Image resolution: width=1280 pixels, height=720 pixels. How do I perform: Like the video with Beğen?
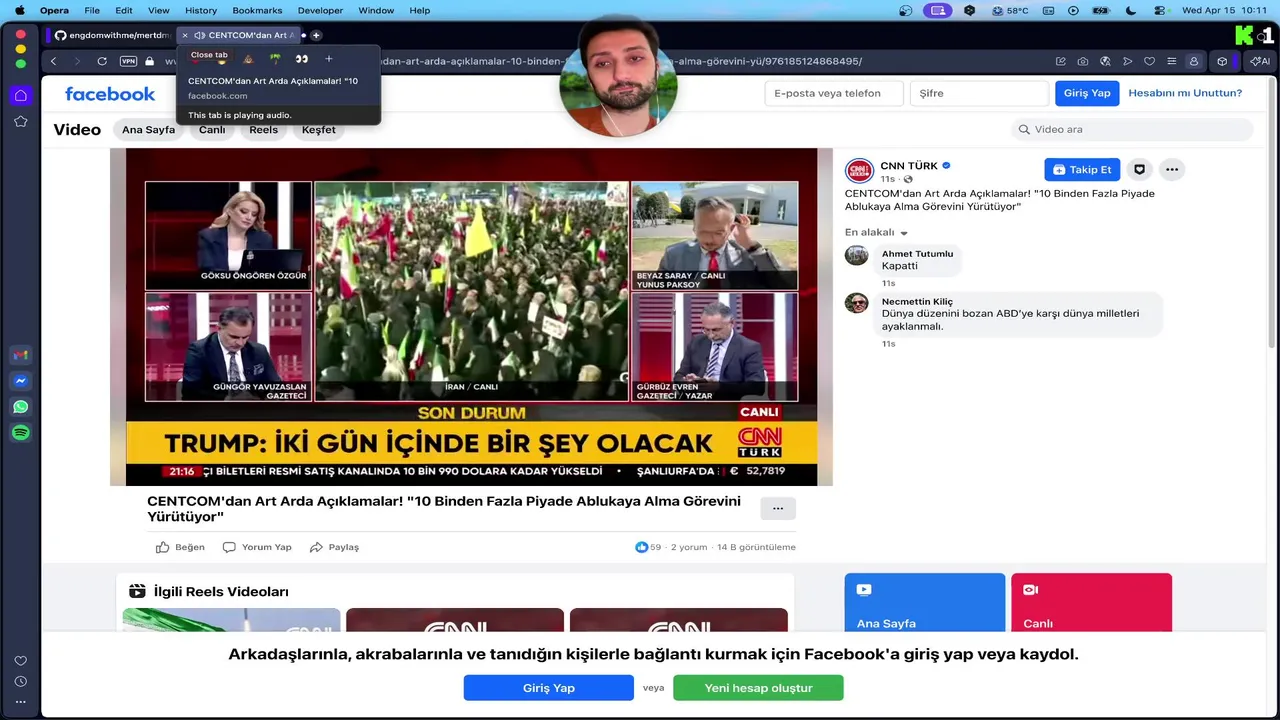coord(180,547)
